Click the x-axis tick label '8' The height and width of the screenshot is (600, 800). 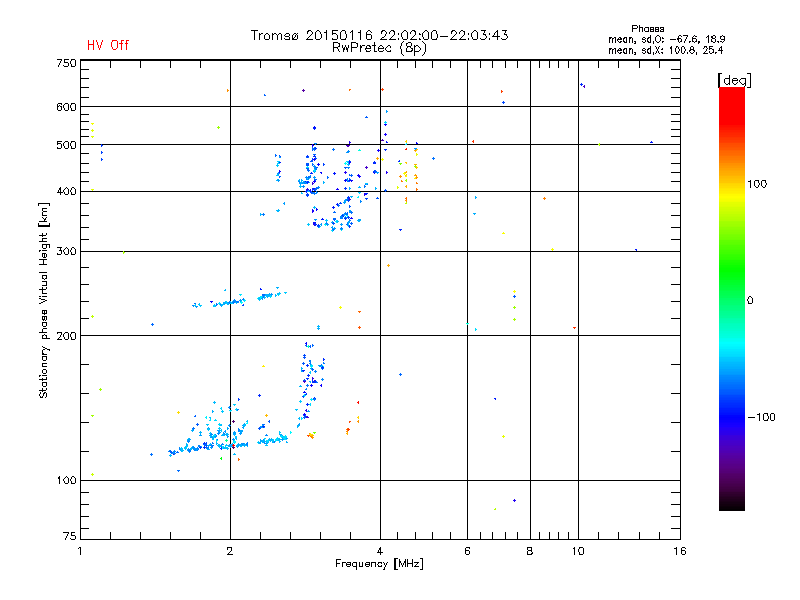[x=530, y=551]
